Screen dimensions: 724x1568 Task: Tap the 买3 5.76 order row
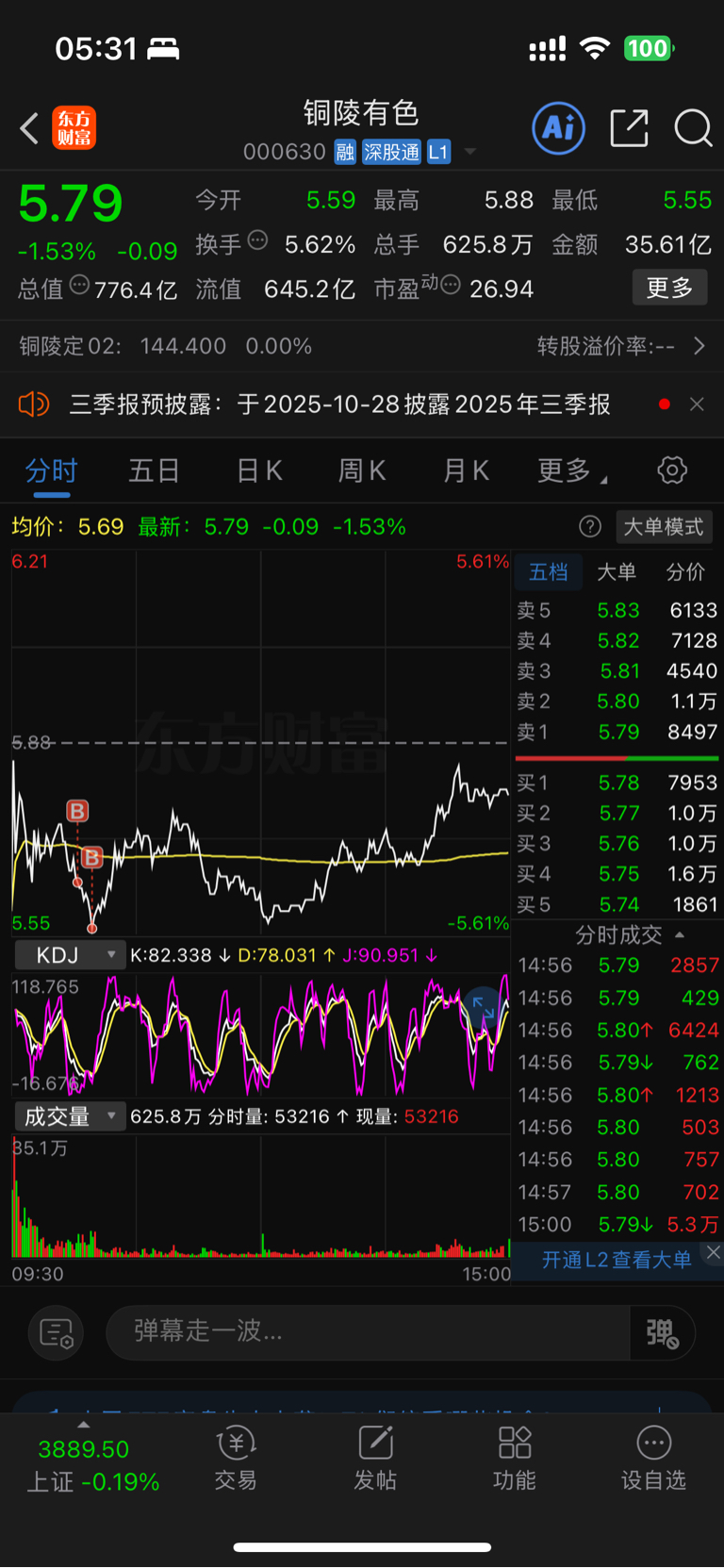coord(617,843)
